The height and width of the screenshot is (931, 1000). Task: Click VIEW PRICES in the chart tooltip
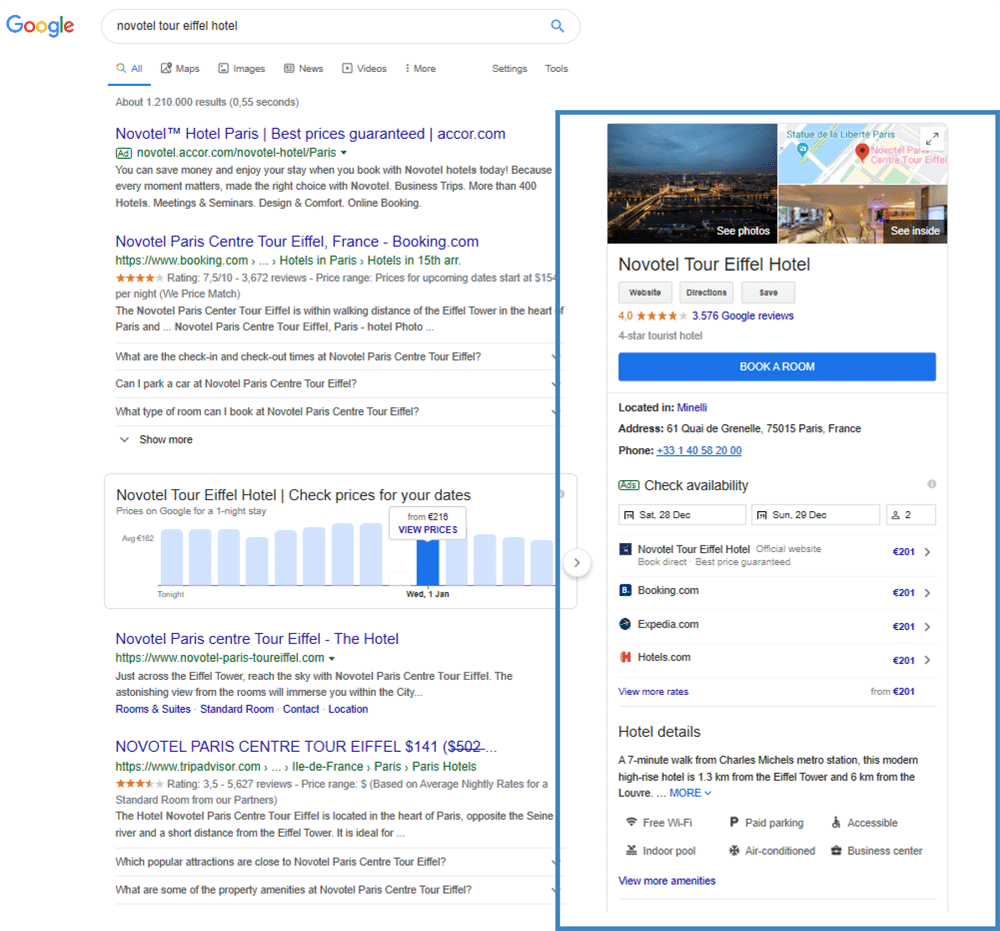coord(427,529)
